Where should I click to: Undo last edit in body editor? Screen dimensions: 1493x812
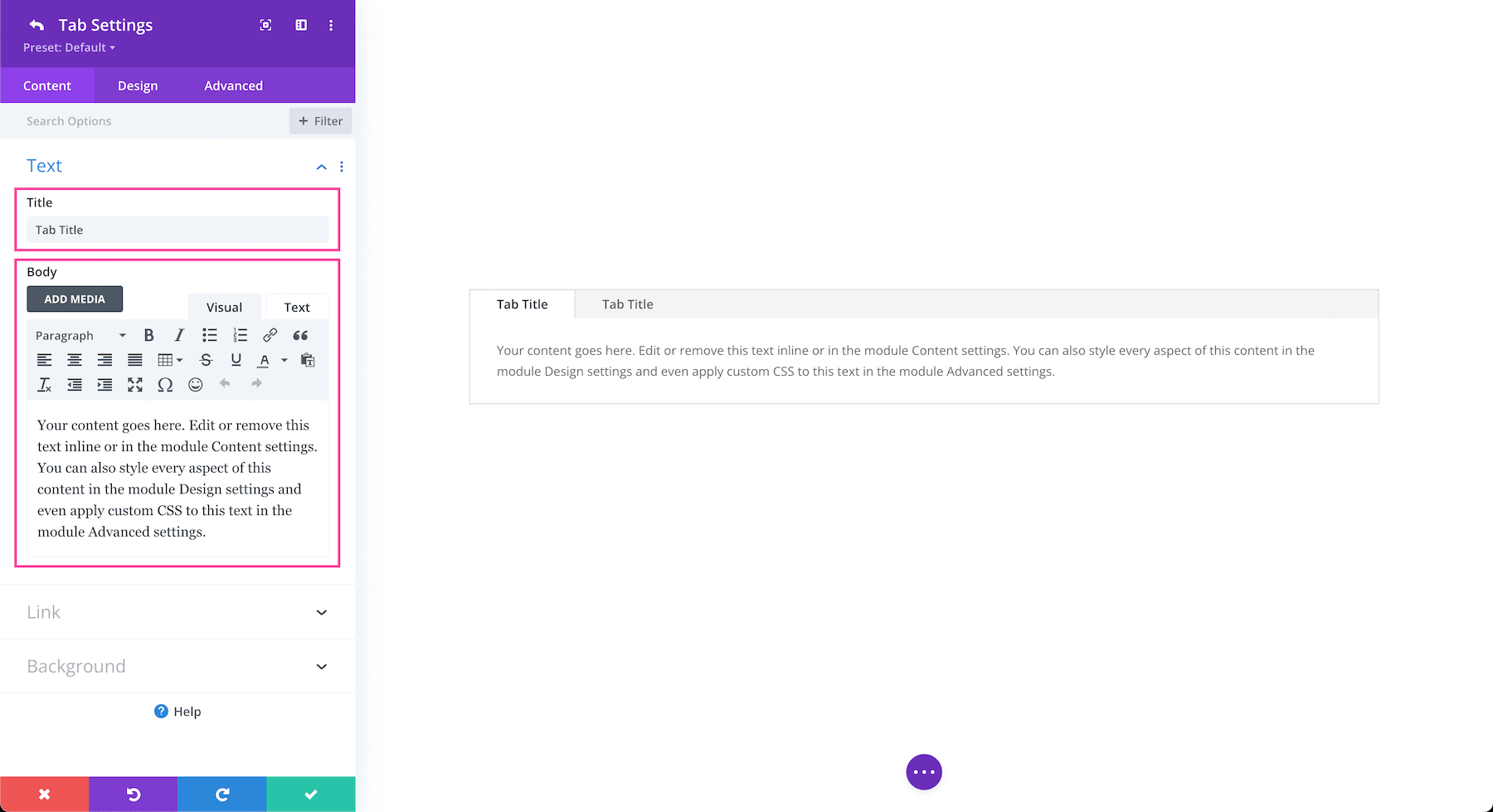(x=225, y=384)
